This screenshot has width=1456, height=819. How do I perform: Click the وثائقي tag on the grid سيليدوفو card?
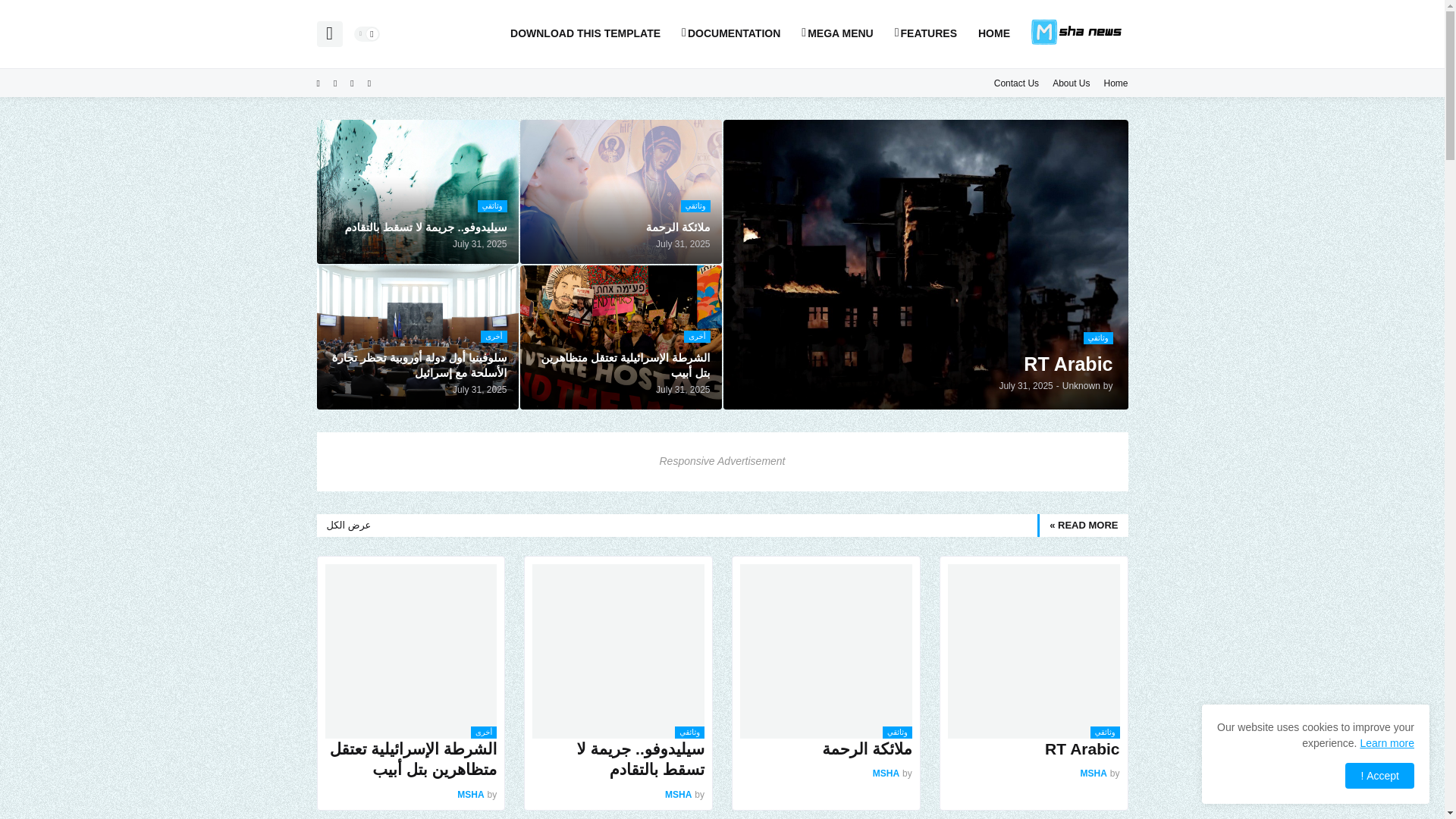coord(689,733)
